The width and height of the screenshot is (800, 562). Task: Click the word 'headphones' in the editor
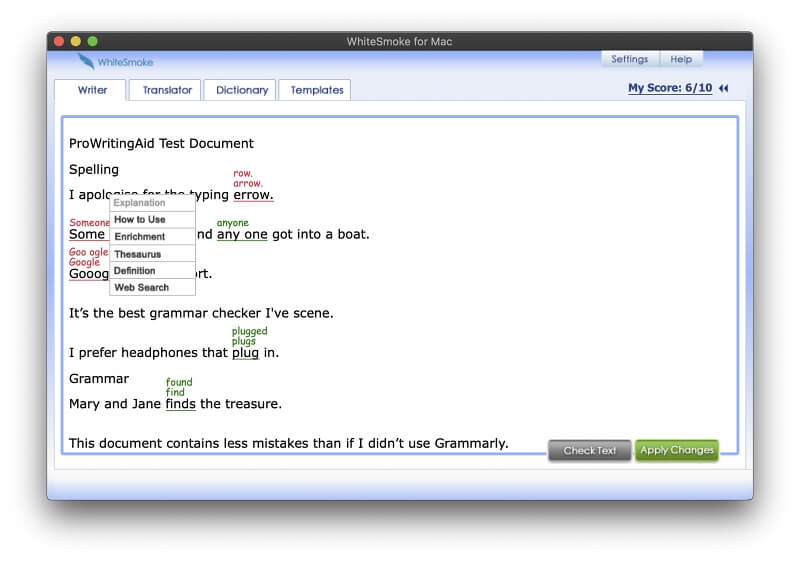160,352
